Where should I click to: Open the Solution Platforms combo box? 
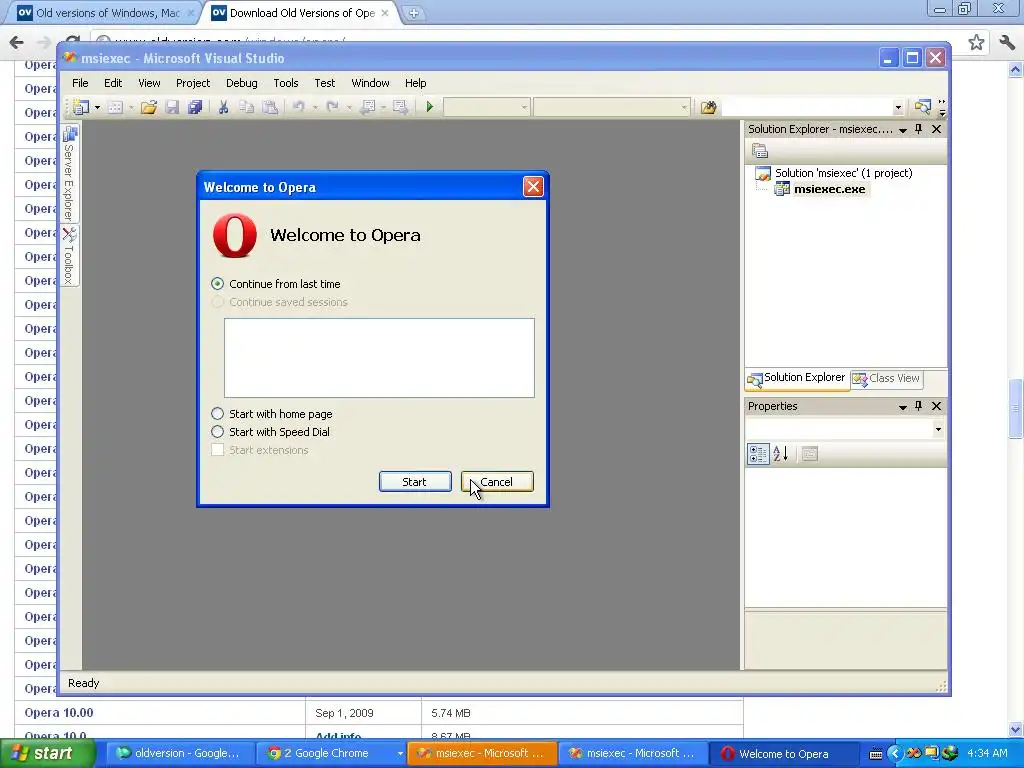[611, 107]
